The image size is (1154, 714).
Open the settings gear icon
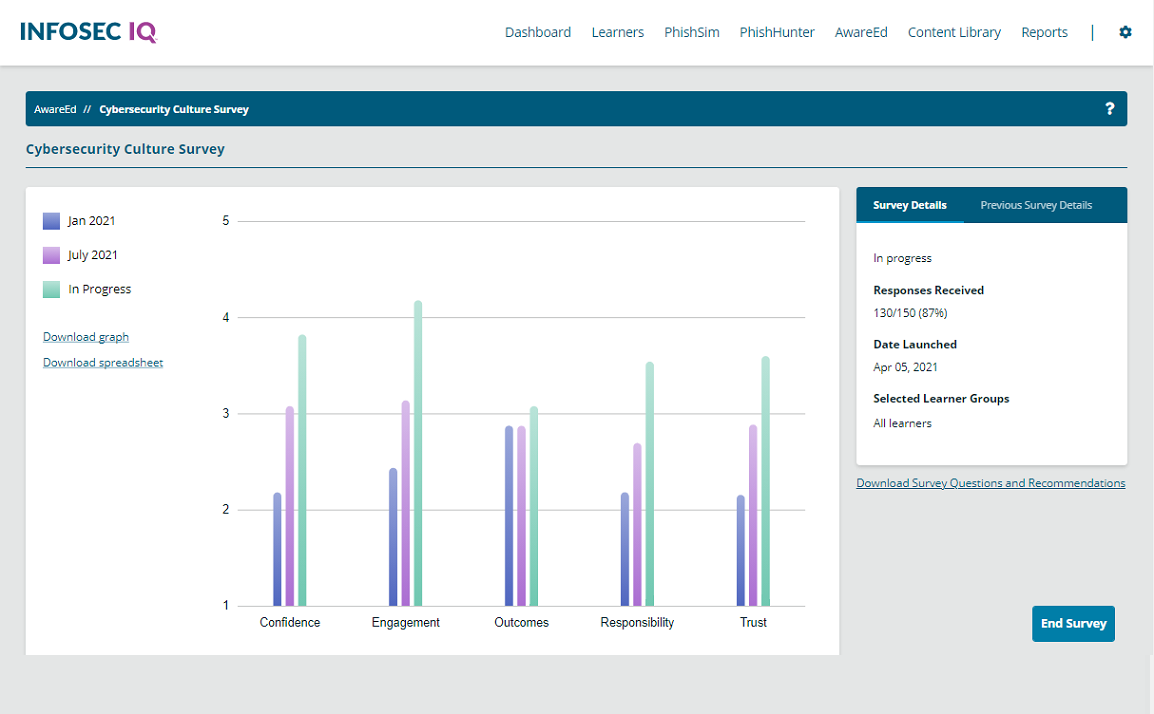(x=1125, y=32)
